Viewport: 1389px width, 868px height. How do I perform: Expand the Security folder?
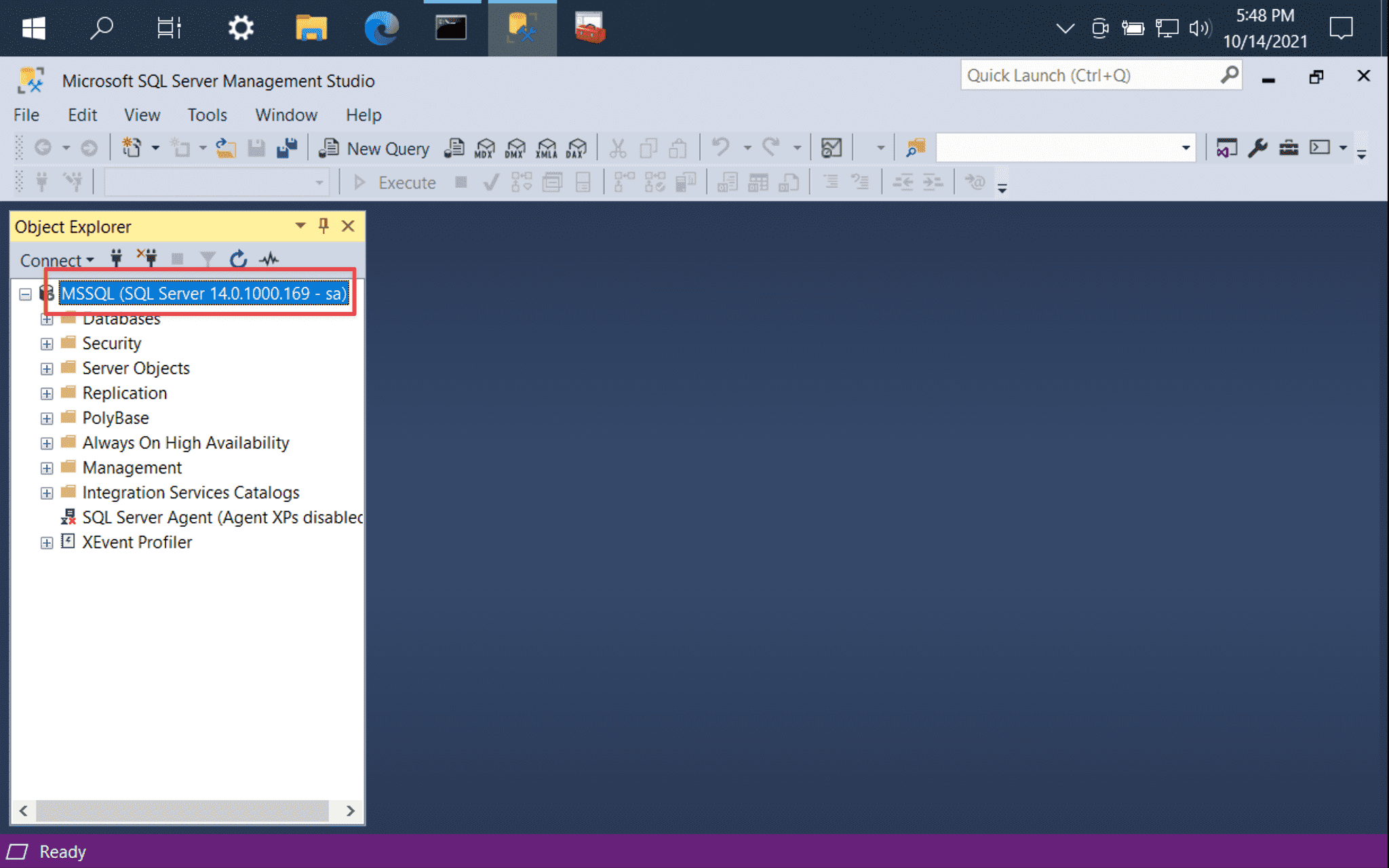point(47,344)
